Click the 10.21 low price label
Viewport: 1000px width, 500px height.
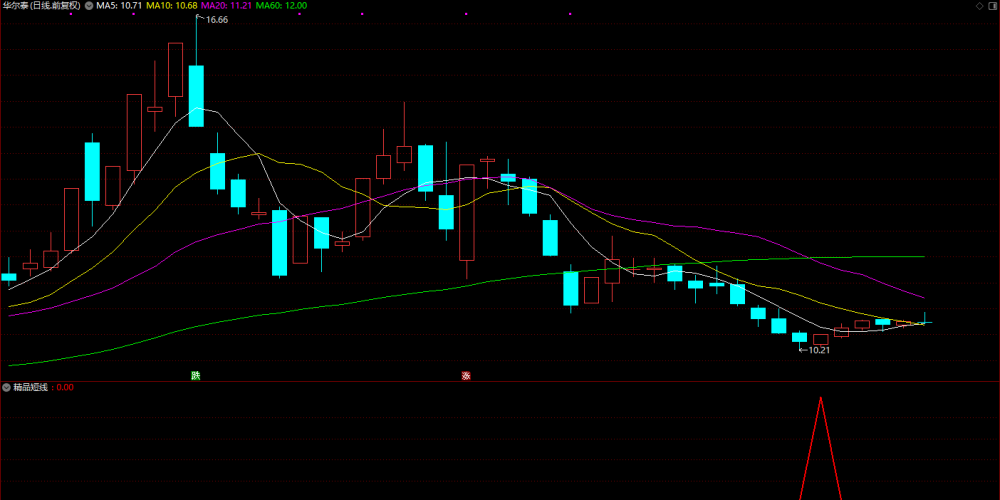[x=819, y=350]
